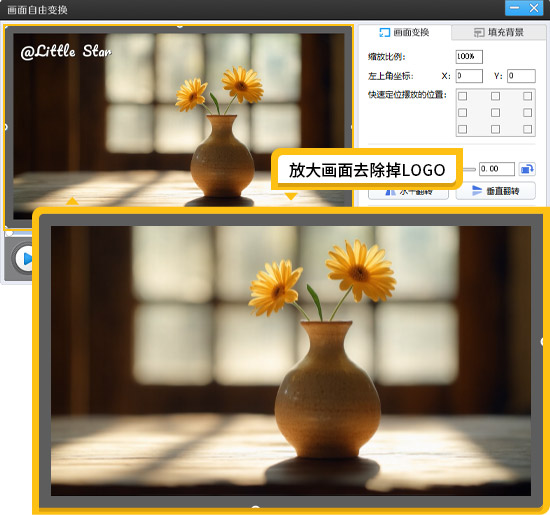
Task: Focus the X coordinate input field
Action: tap(469, 76)
